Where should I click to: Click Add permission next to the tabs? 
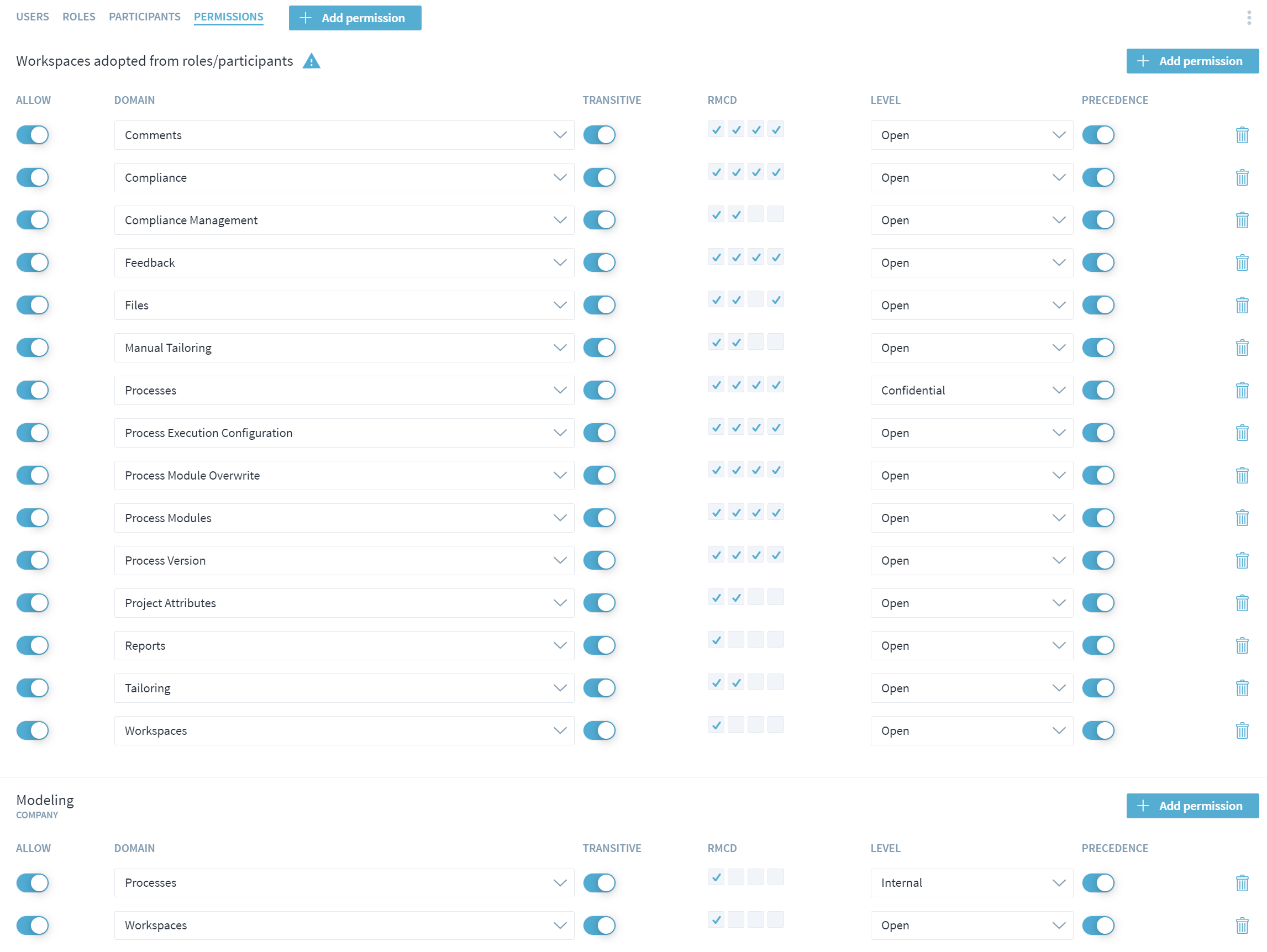pyautogui.click(x=355, y=18)
